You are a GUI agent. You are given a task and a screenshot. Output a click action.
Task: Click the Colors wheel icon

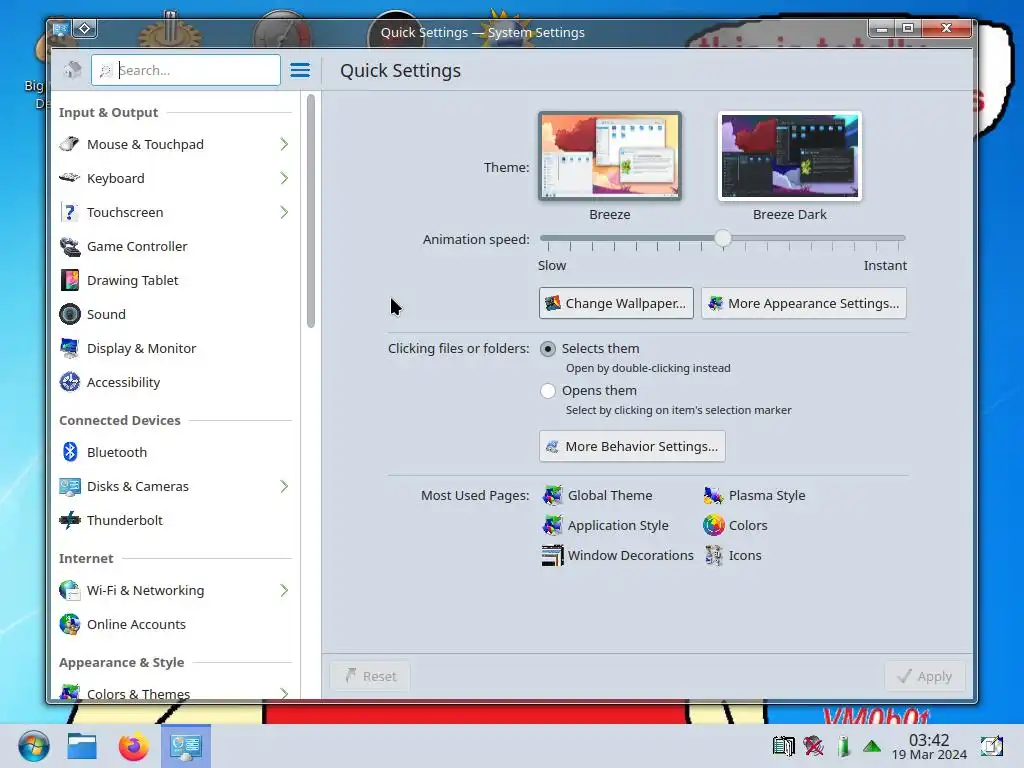click(x=713, y=525)
